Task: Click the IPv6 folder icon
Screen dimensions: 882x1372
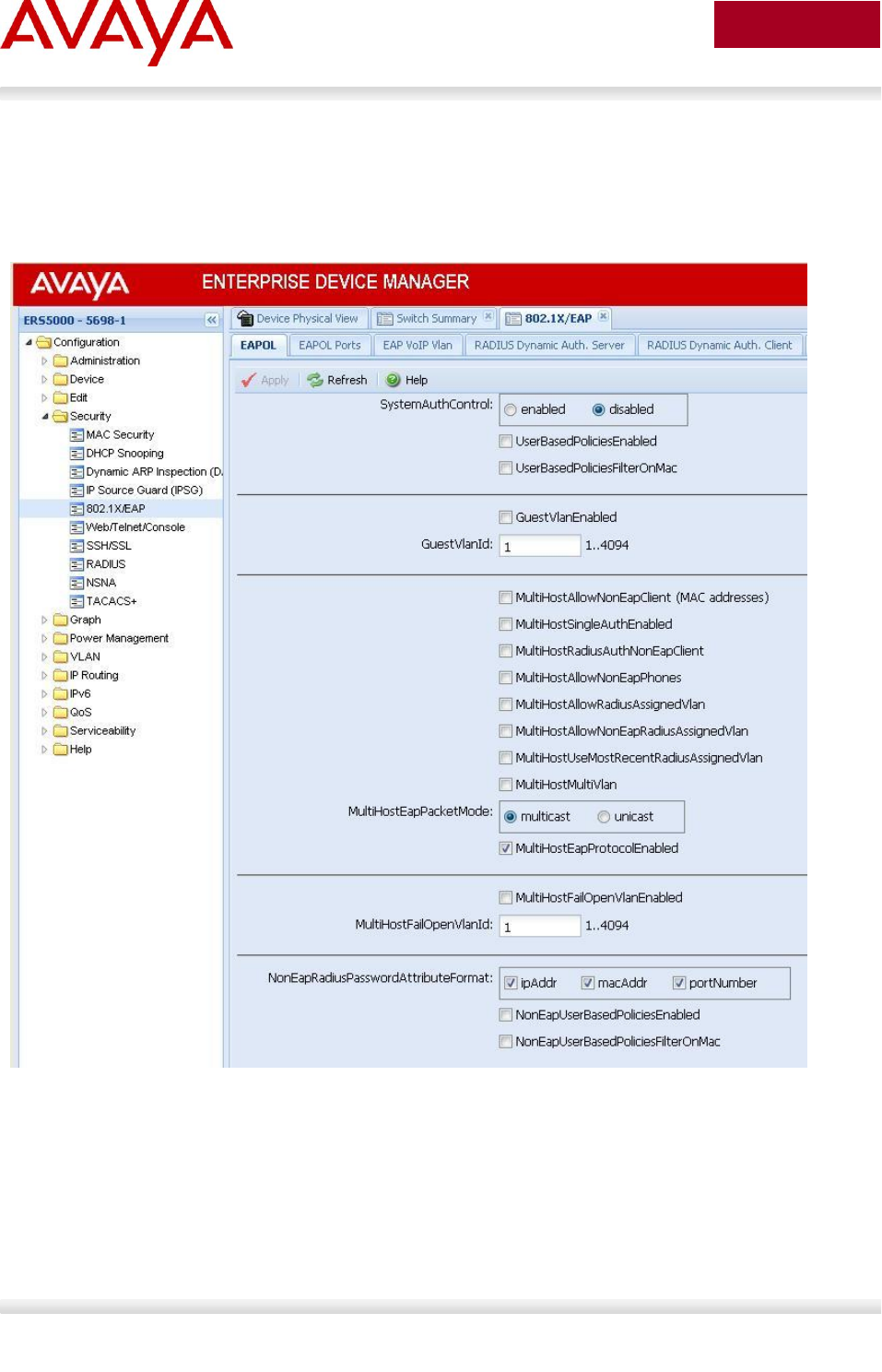Action: [x=61, y=693]
